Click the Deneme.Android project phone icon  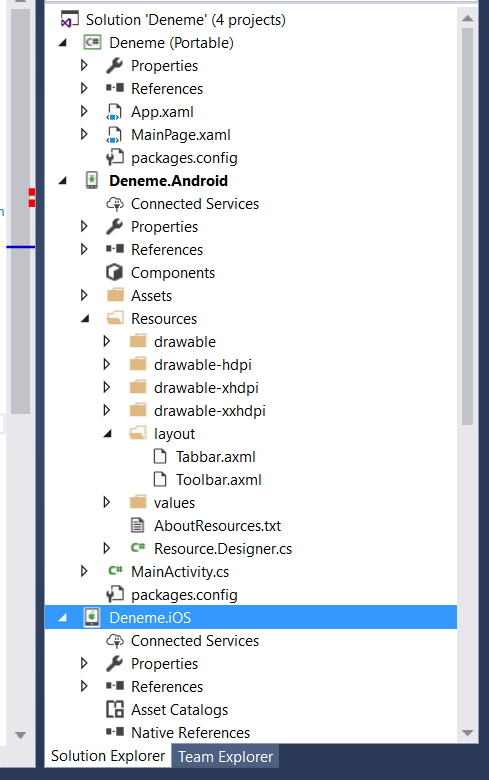click(x=92, y=180)
